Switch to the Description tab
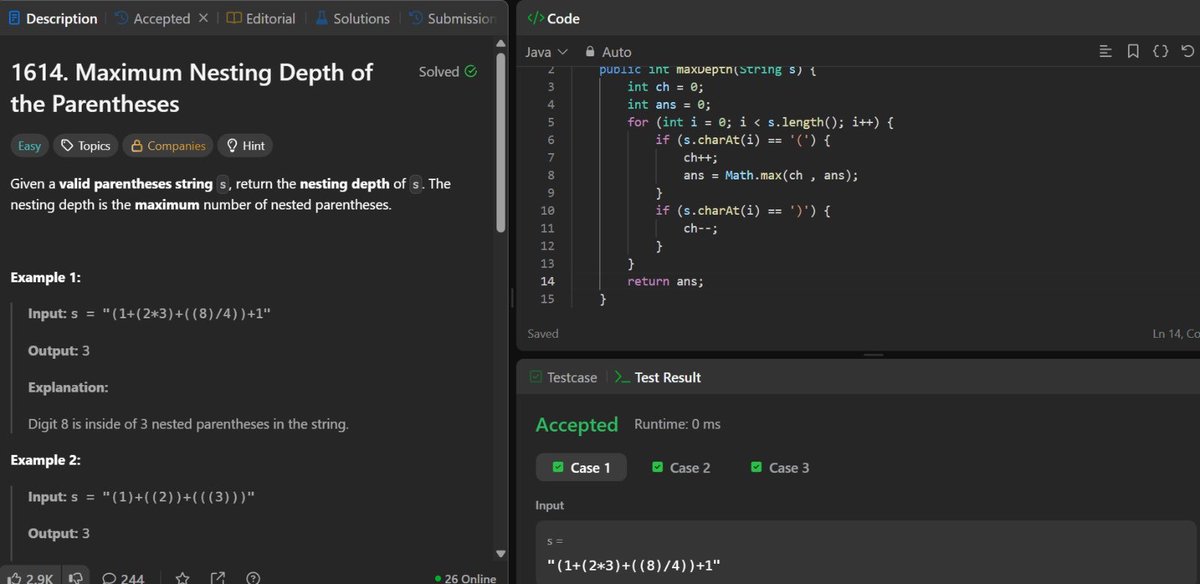1200x584 pixels. [53, 18]
